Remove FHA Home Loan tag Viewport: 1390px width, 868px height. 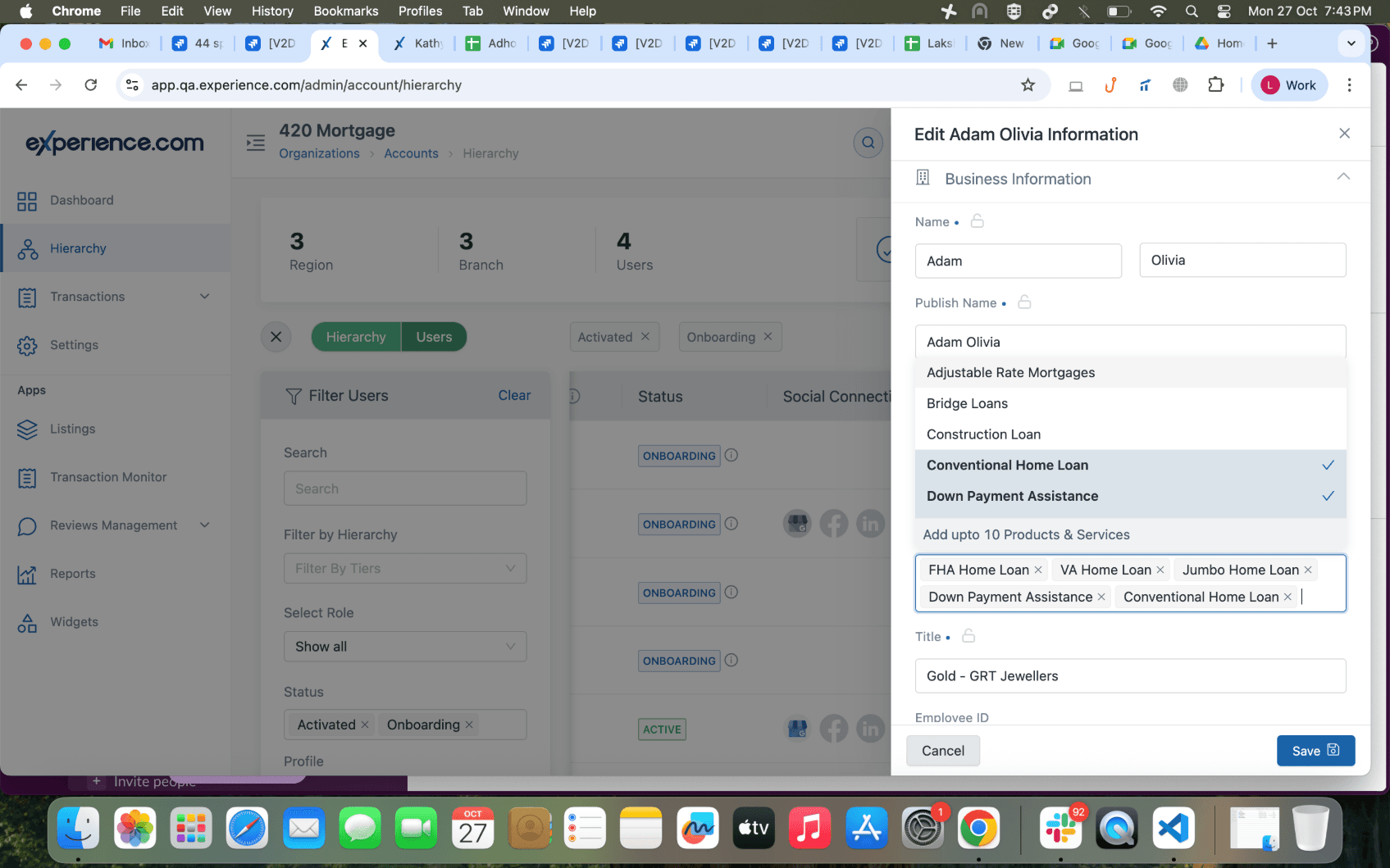tap(1038, 570)
